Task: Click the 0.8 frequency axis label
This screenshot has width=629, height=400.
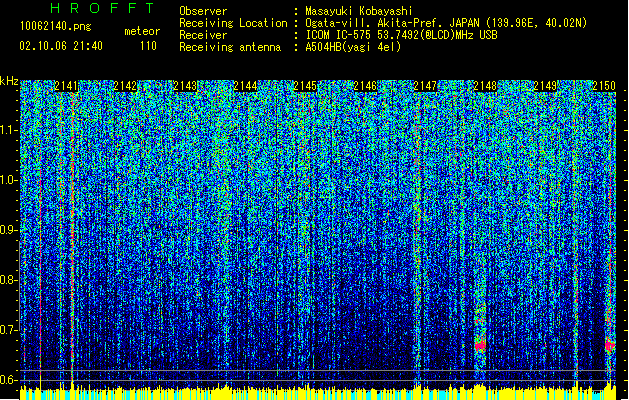Action: pyautogui.click(x=9, y=280)
